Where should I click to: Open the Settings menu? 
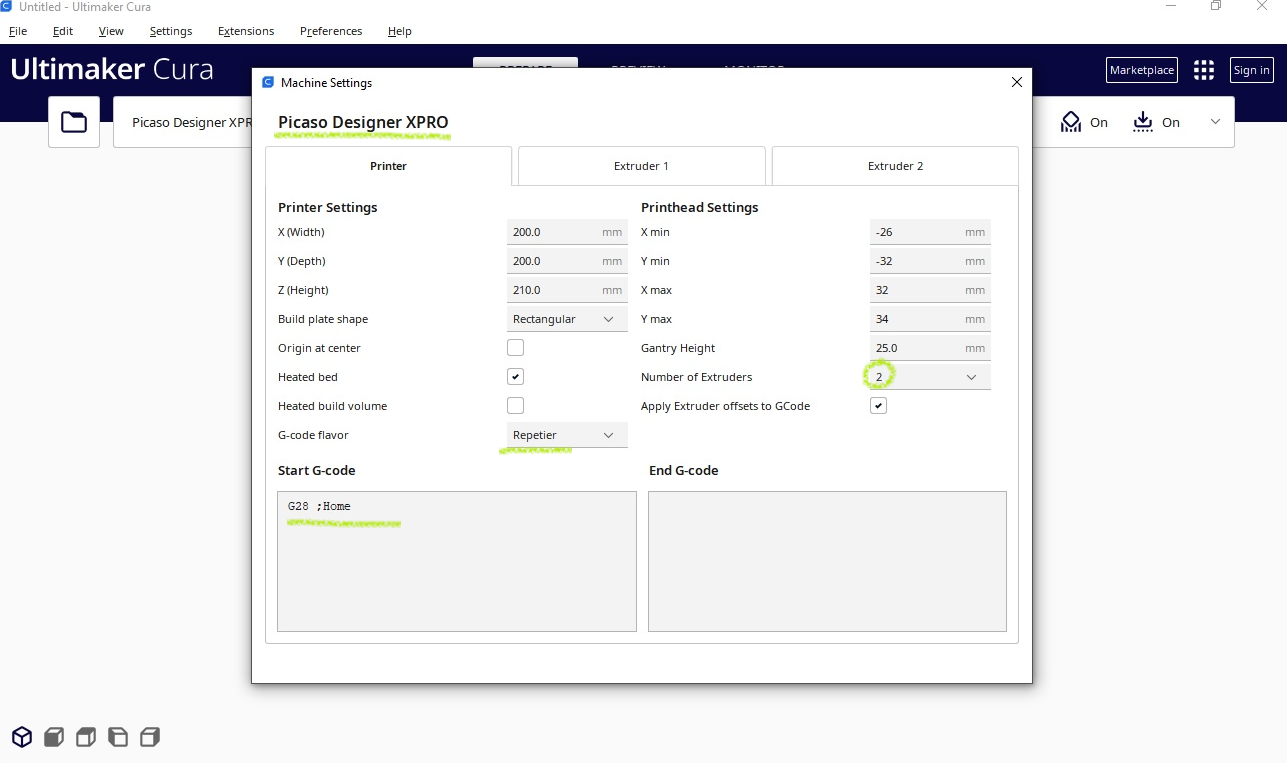[x=171, y=31]
